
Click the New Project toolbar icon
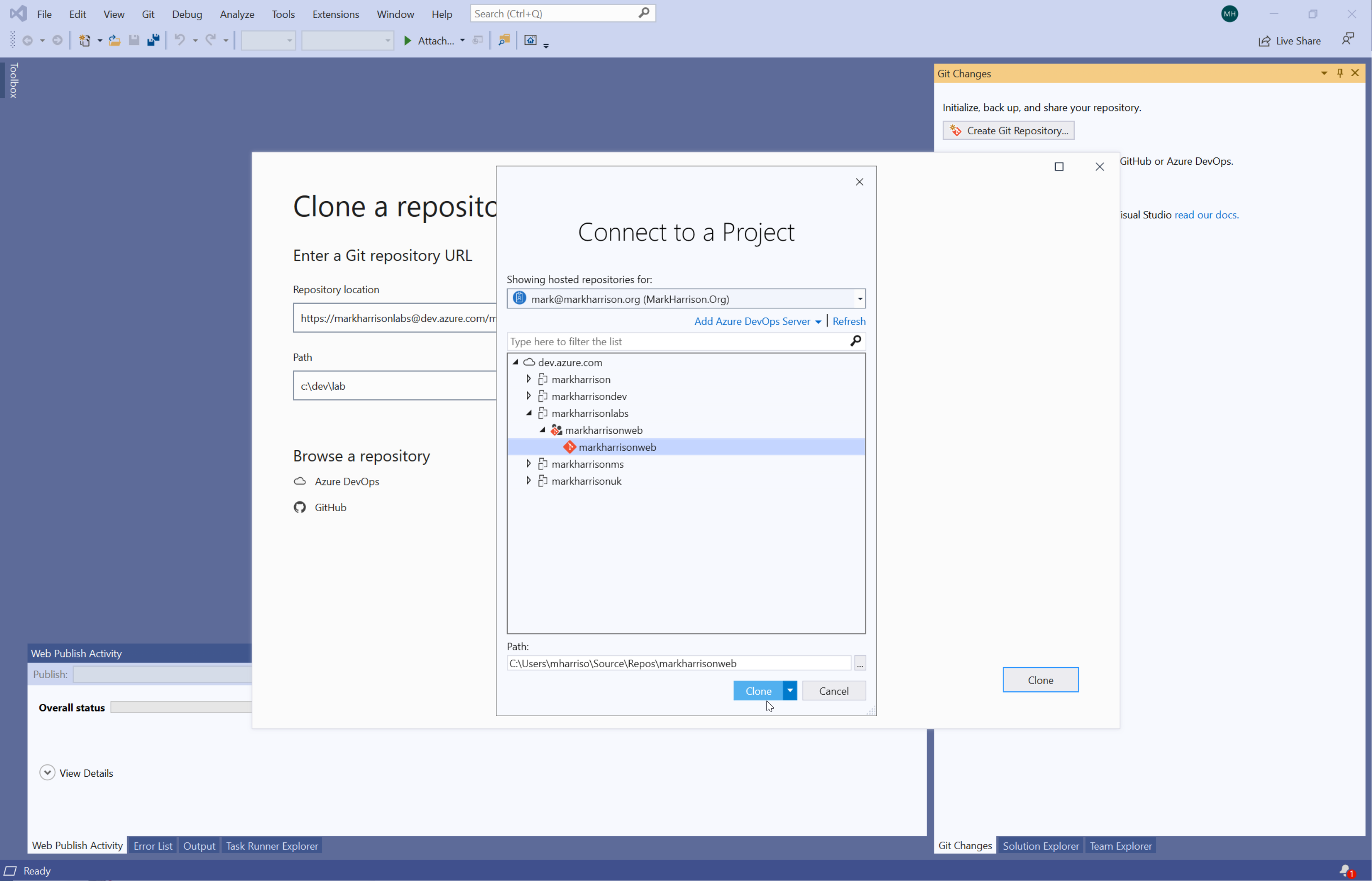(85, 40)
